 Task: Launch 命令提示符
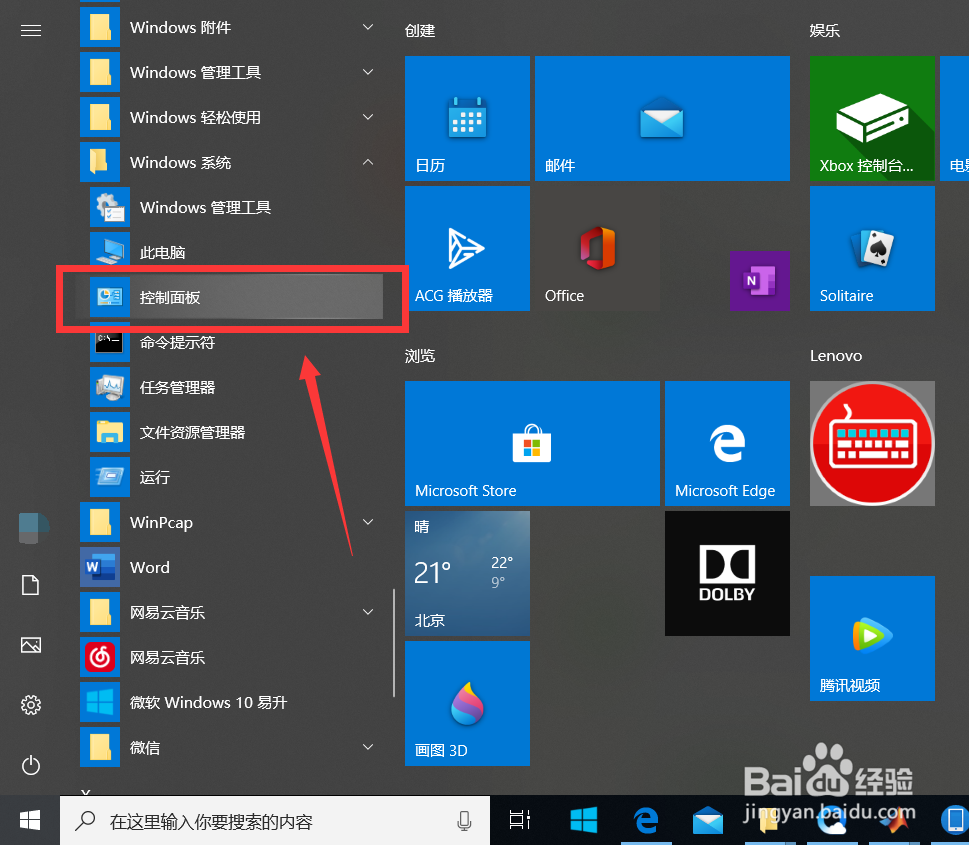point(235,342)
